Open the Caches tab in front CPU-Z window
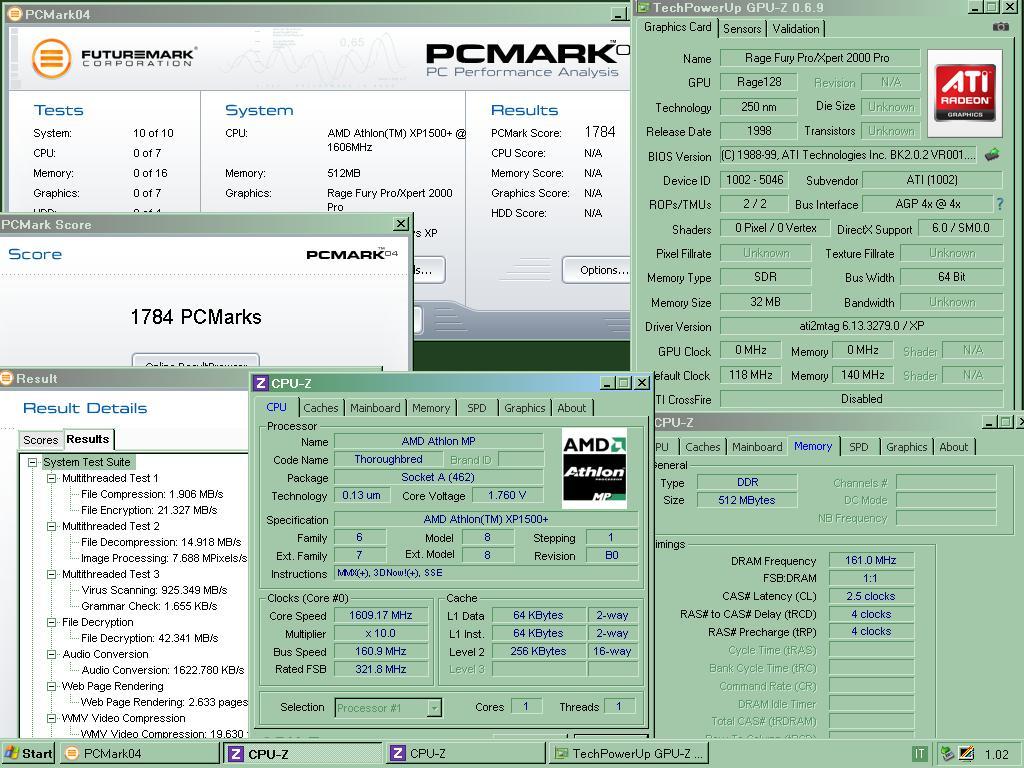1024x768 pixels. tap(321, 408)
